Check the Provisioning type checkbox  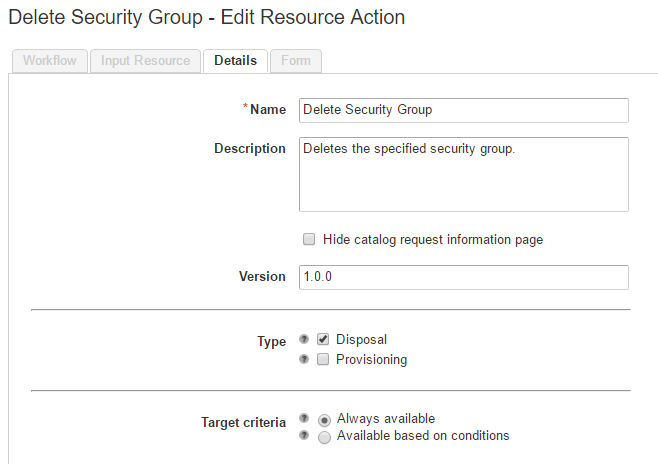(323, 359)
